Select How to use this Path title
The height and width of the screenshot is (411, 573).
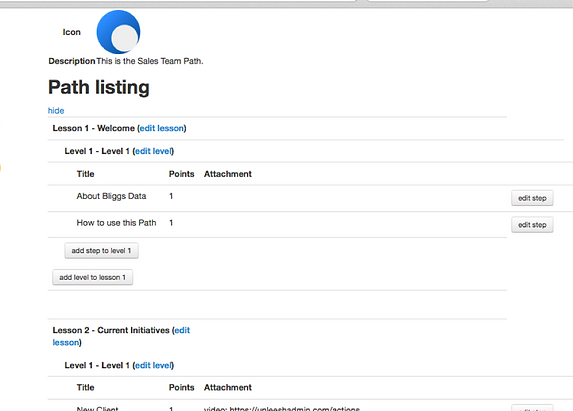pos(116,223)
